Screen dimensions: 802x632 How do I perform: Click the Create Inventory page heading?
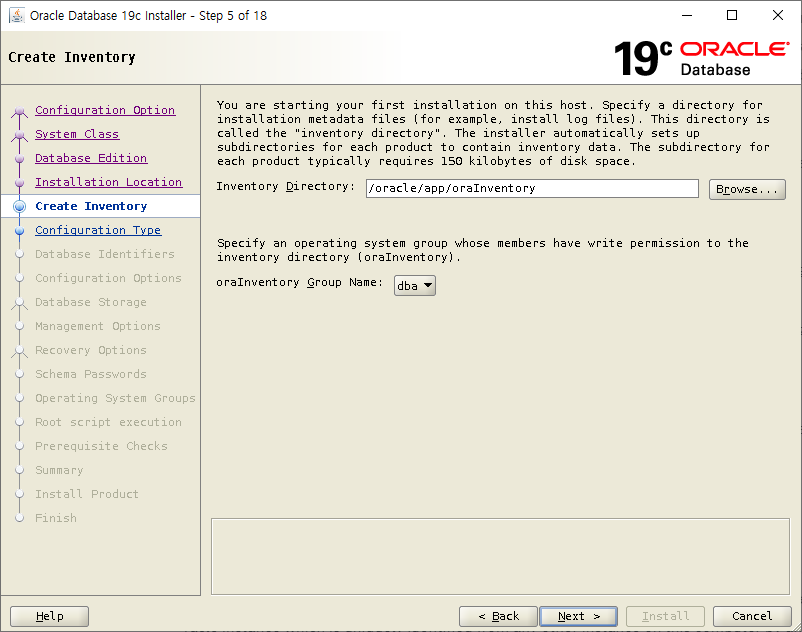pyautogui.click(x=72, y=57)
